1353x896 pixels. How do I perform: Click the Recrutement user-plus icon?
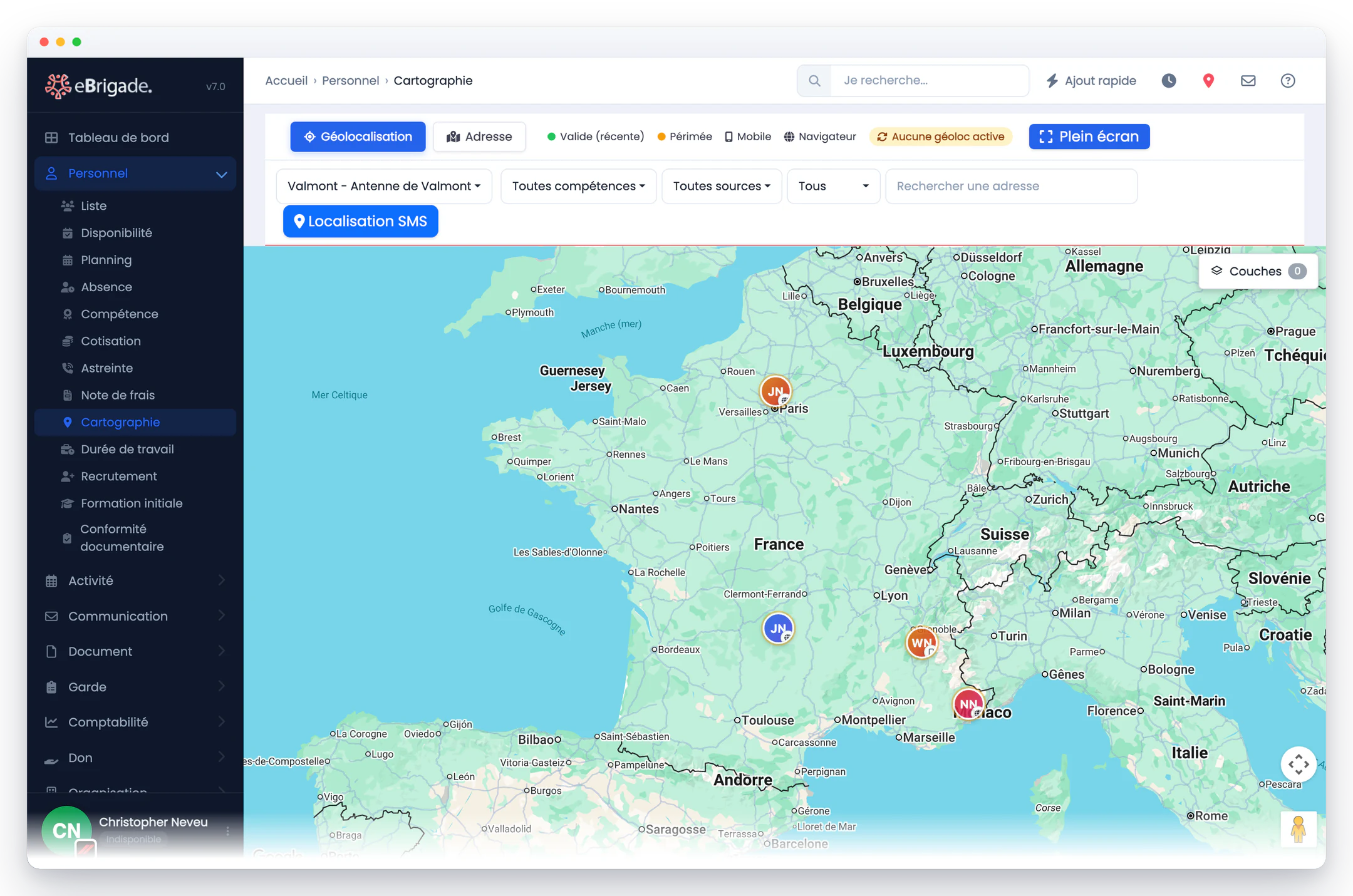click(x=68, y=476)
